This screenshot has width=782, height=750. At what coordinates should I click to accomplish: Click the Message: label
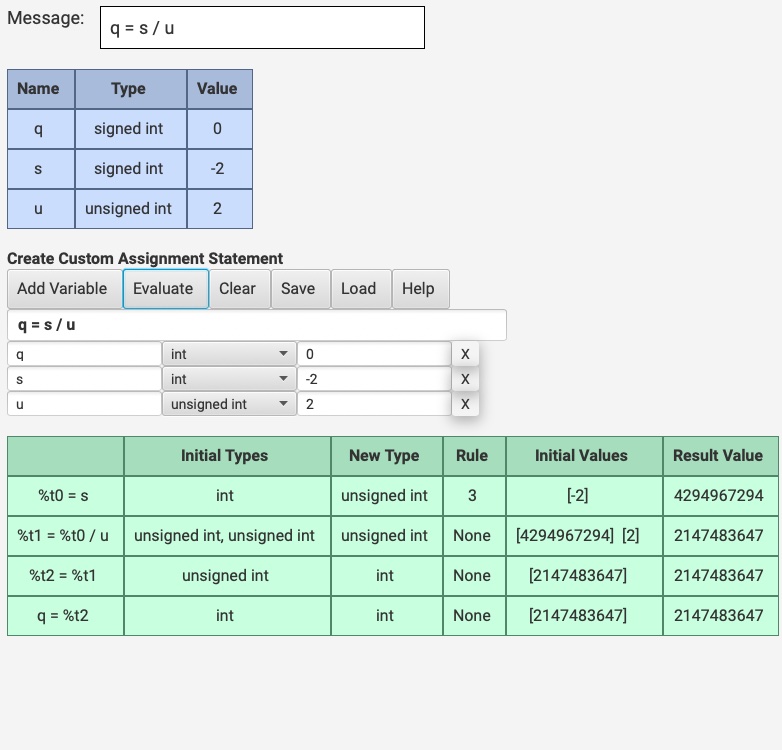[45, 18]
